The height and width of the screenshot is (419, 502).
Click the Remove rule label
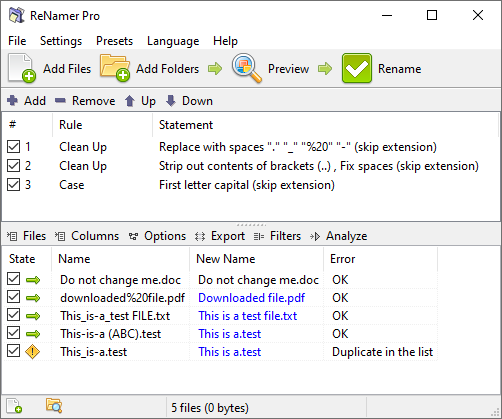94,101
